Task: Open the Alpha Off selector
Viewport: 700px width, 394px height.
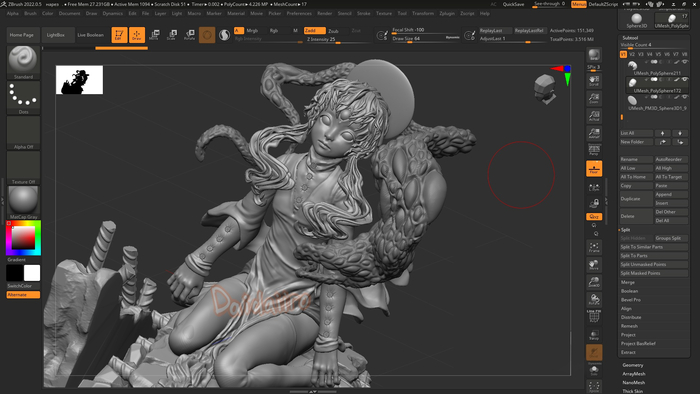Action: [x=23, y=133]
